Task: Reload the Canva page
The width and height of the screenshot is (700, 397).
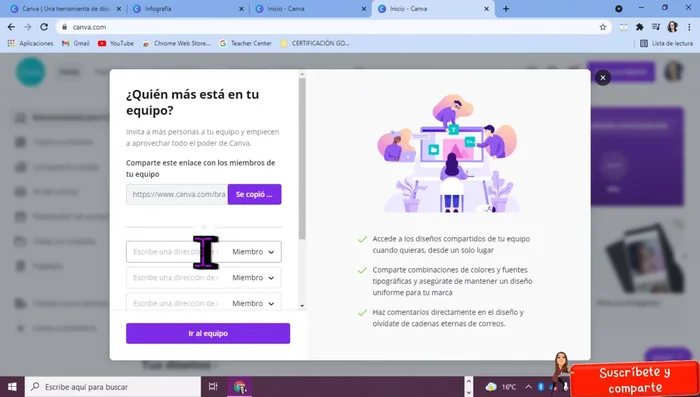Action: (x=44, y=27)
